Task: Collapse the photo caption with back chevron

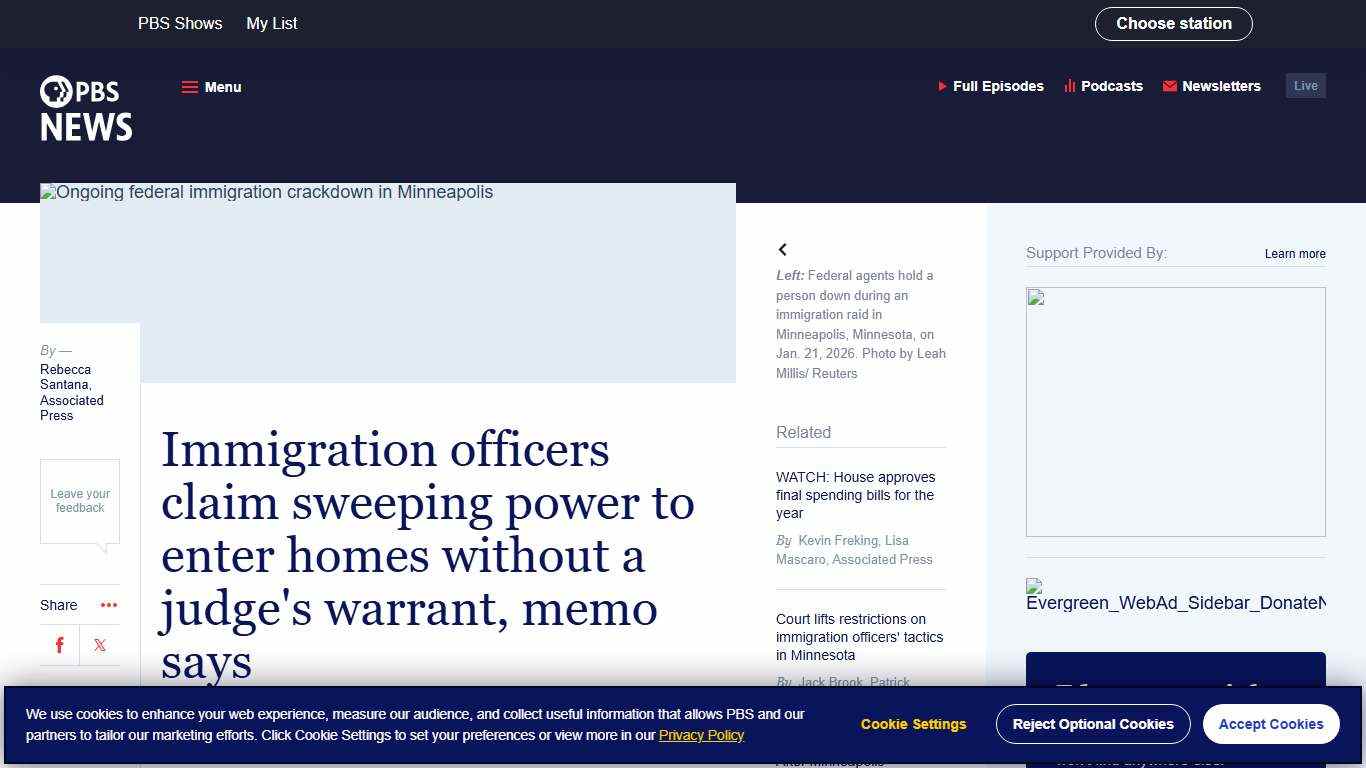Action: point(783,249)
